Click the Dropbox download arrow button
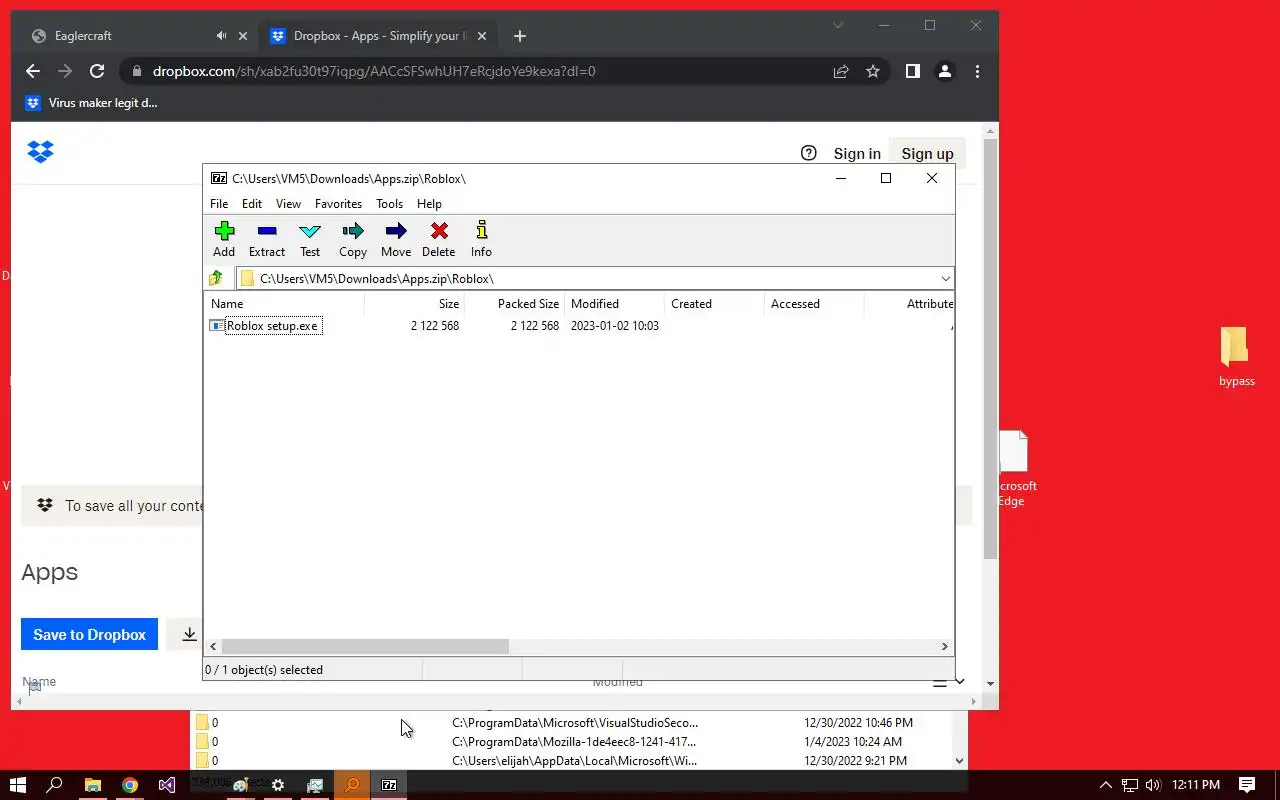 pyautogui.click(x=189, y=634)
